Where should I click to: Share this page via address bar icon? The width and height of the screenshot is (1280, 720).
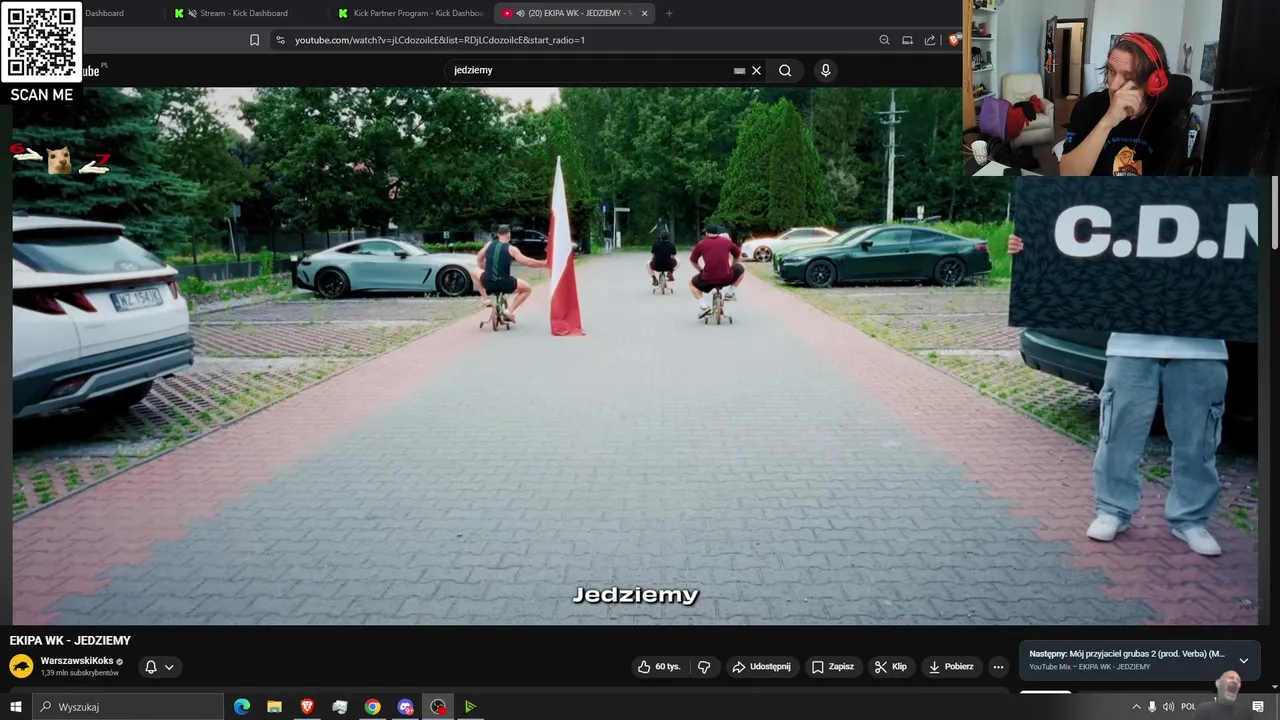tap(930, 40)
